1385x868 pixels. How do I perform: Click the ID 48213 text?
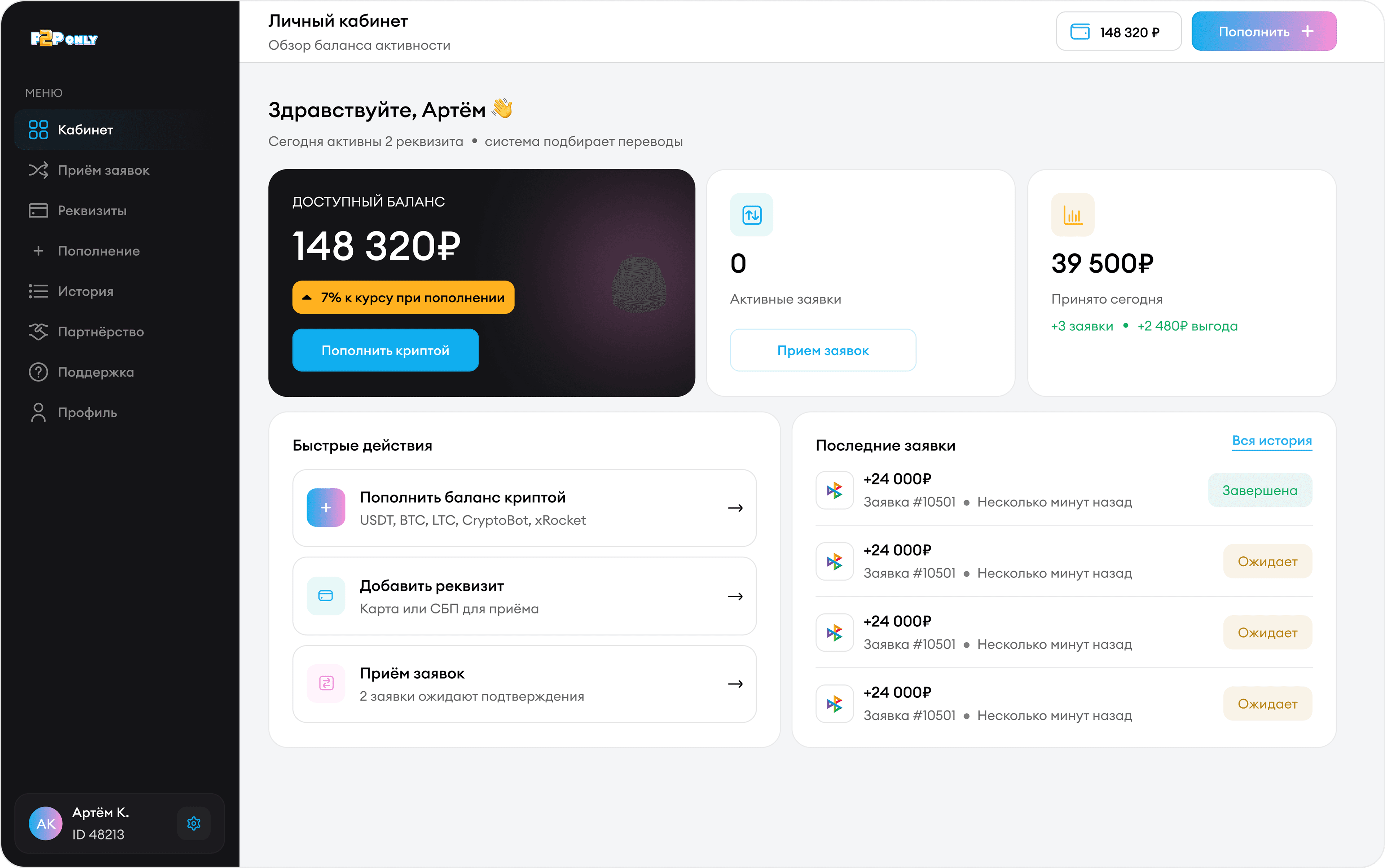click(98, 834)
